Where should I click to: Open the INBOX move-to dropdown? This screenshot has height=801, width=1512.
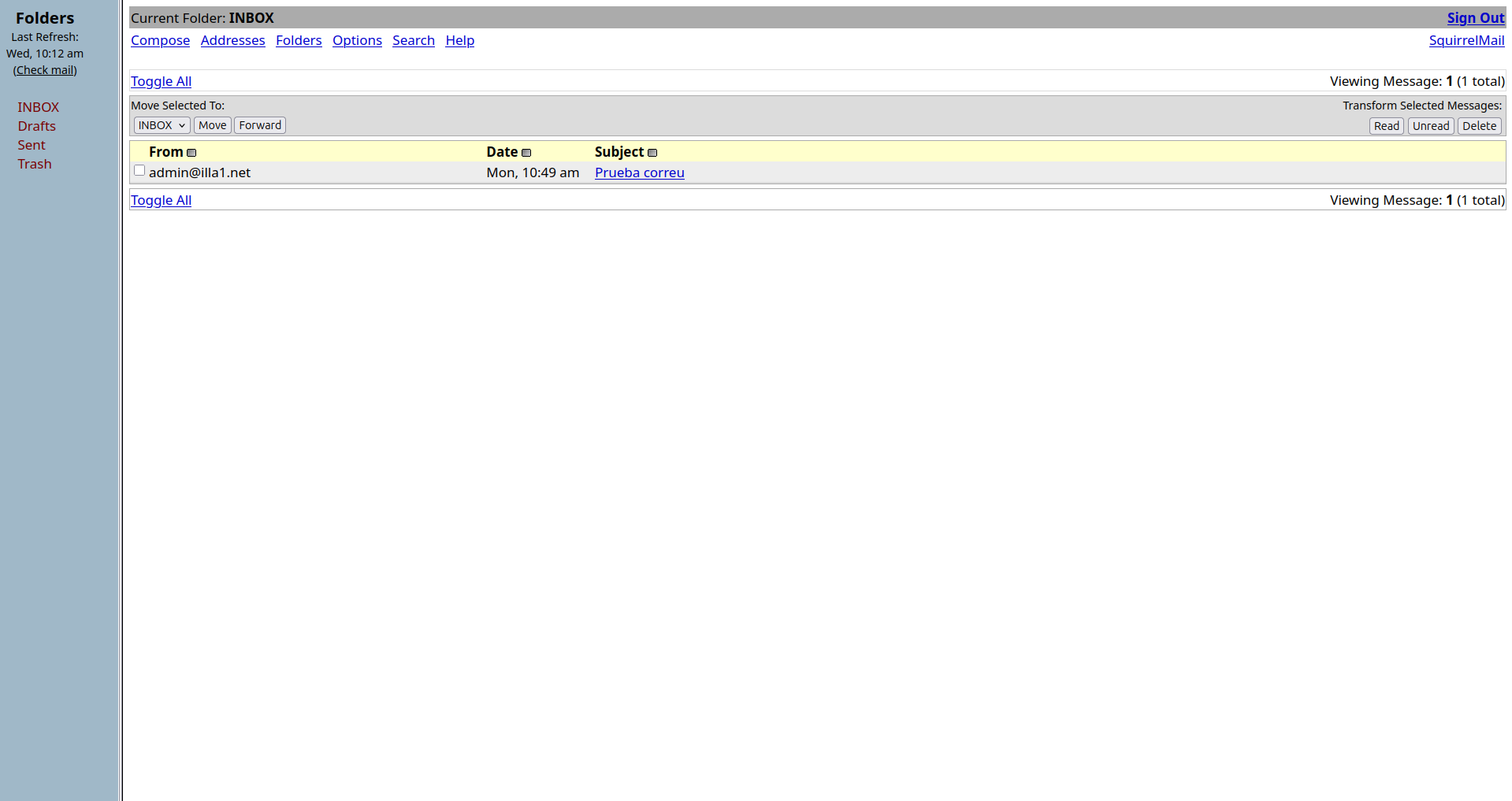pos(162,125)
